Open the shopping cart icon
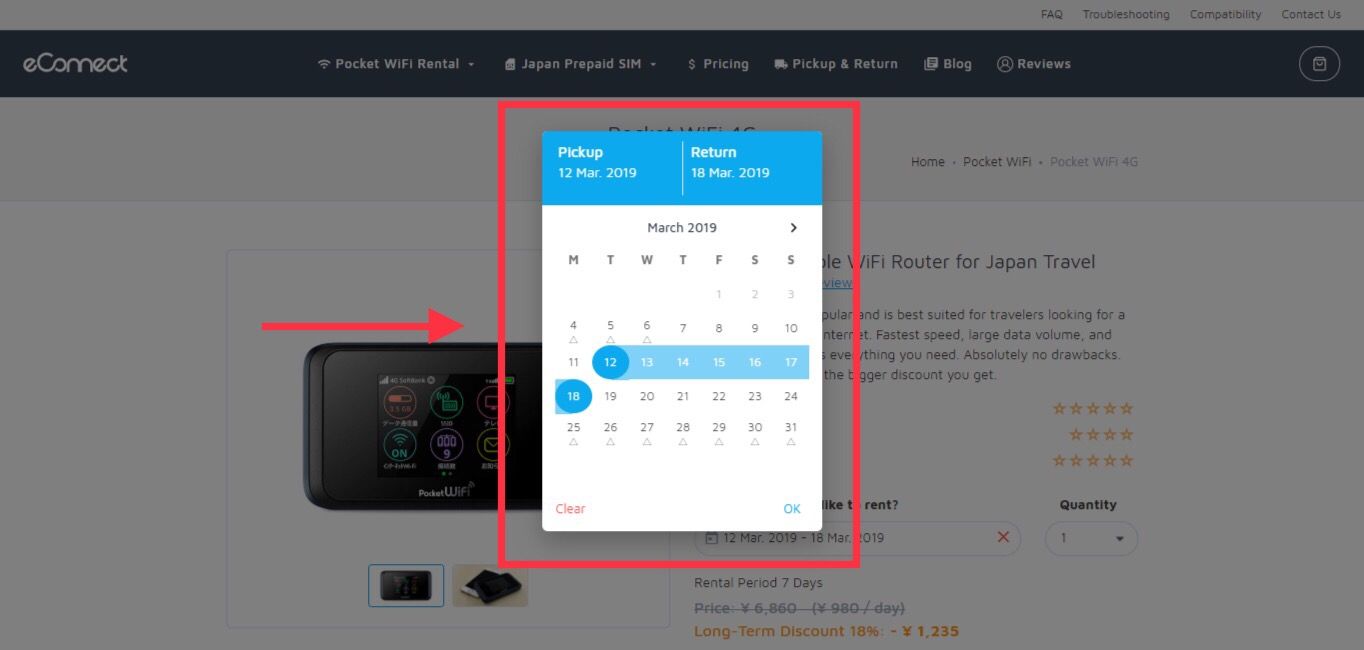1364x650 pixels. click(x=1319, y=64)
